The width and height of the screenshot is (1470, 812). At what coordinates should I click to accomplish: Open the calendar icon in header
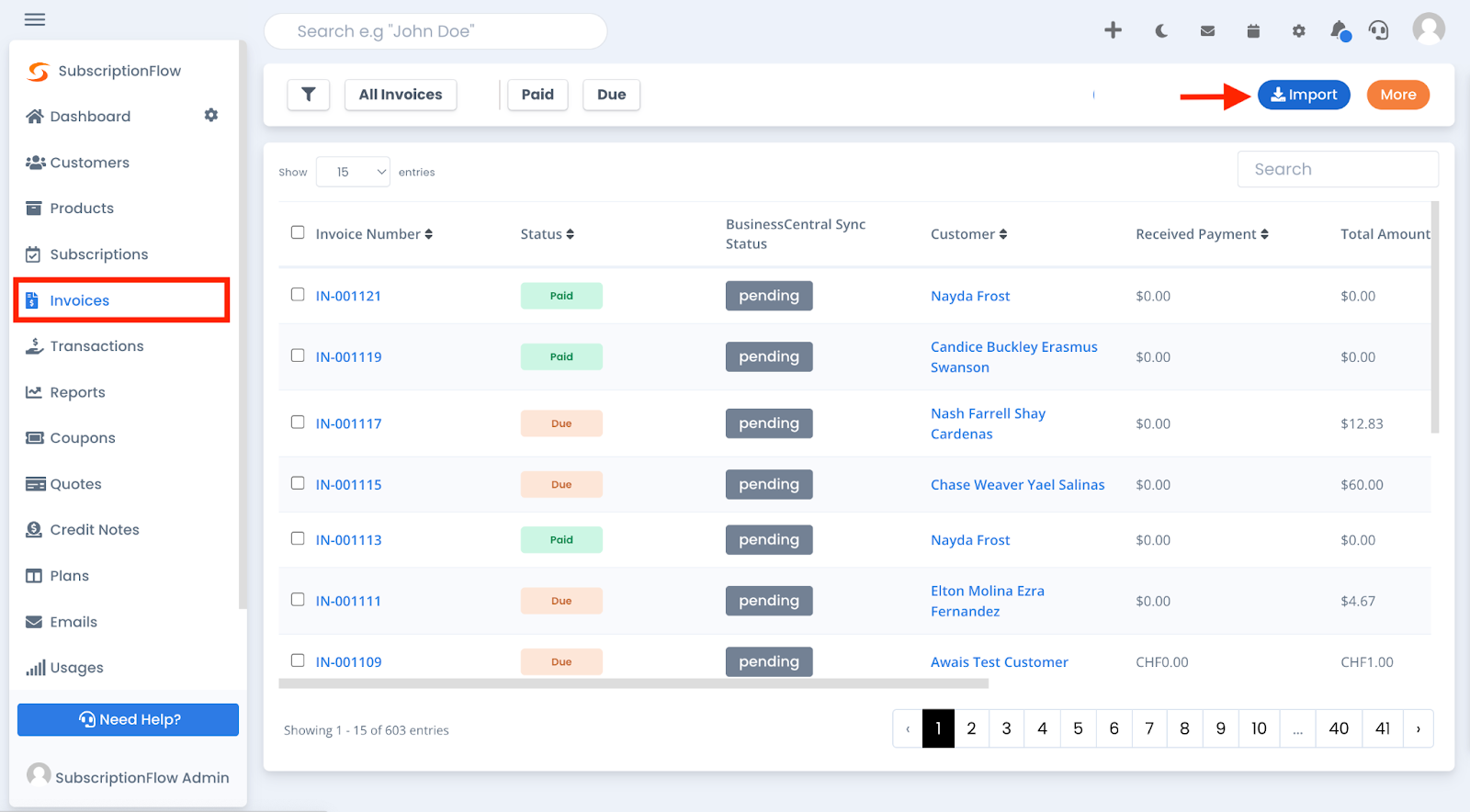(1253, 31)
